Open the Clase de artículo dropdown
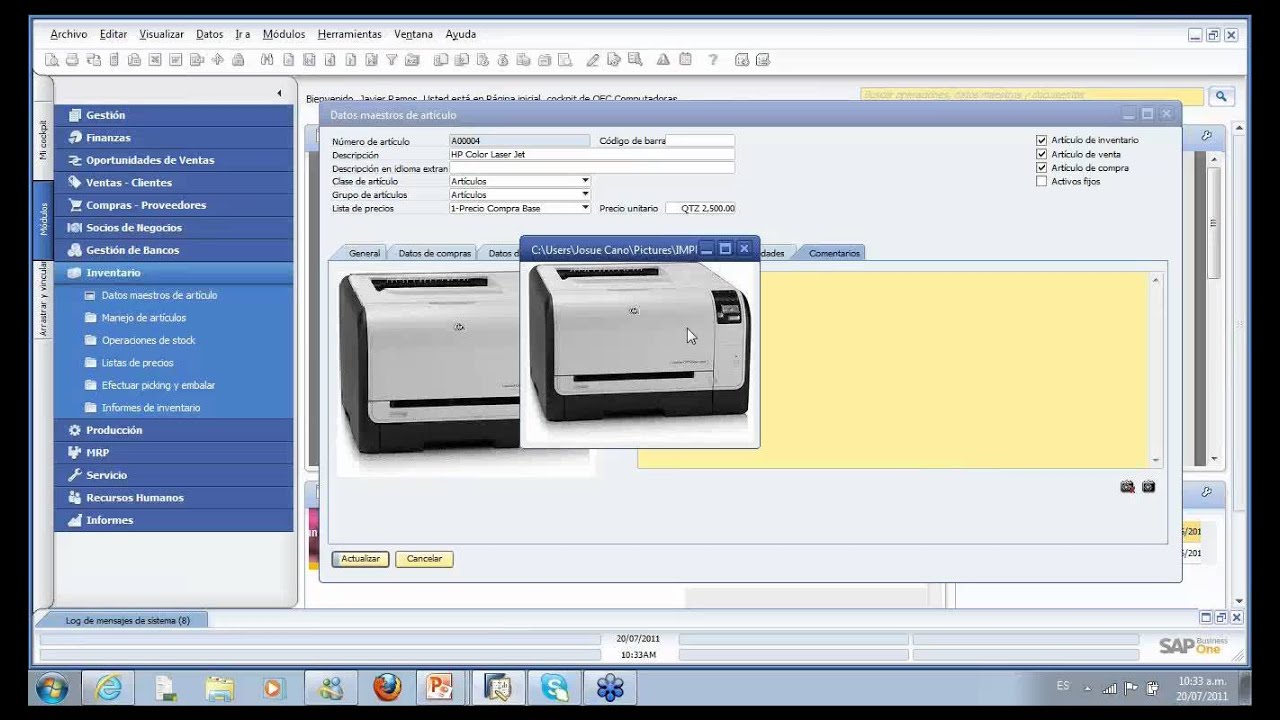The width and height of the screenshot is (1280, 720). 585,181
